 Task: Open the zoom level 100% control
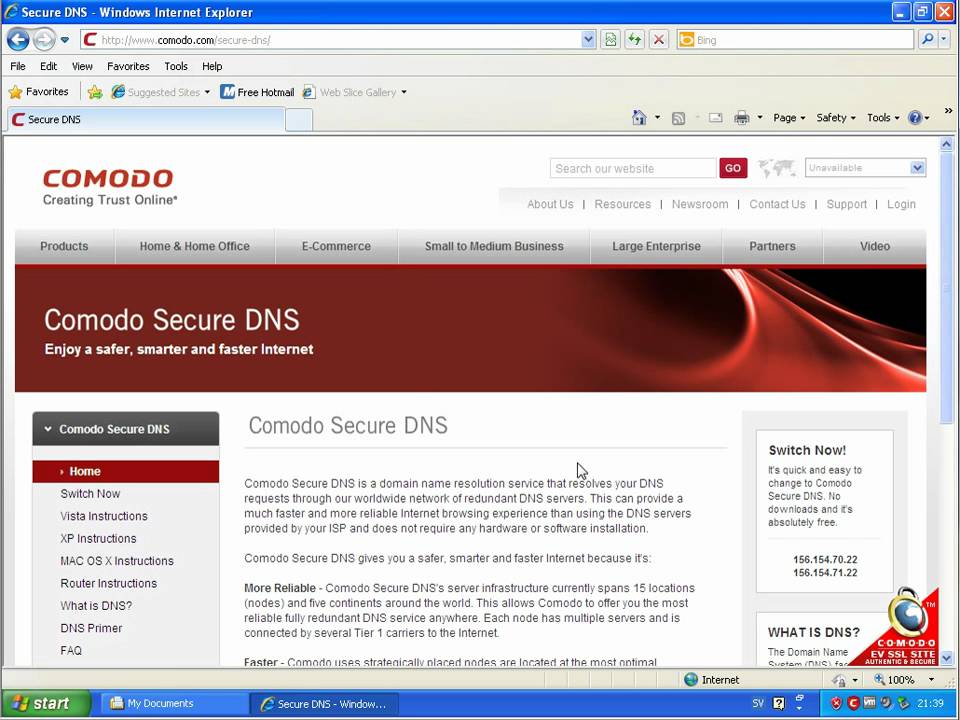tap(903, 680)
